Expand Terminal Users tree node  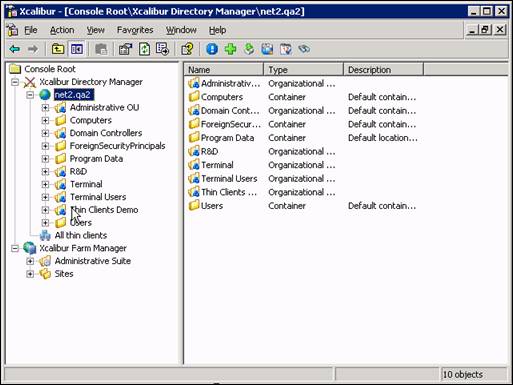45,197
